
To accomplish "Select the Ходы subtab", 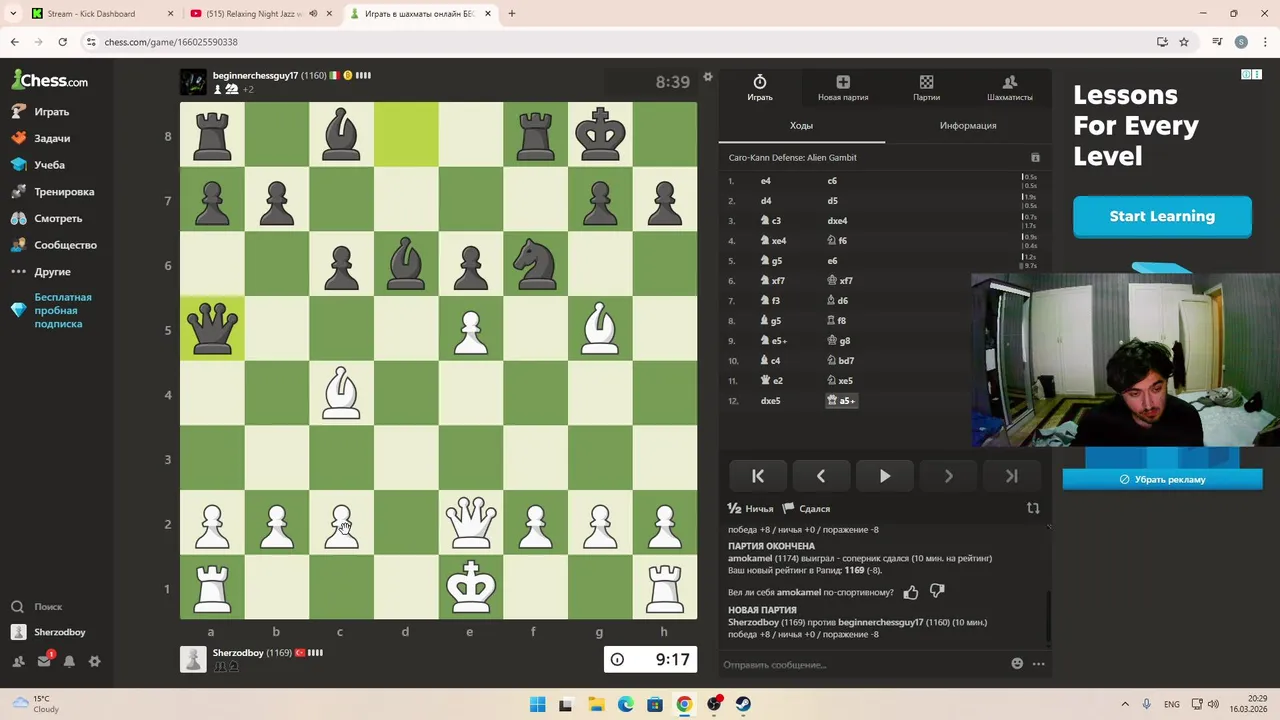I will pyautogui.click(x=801, y=126).
